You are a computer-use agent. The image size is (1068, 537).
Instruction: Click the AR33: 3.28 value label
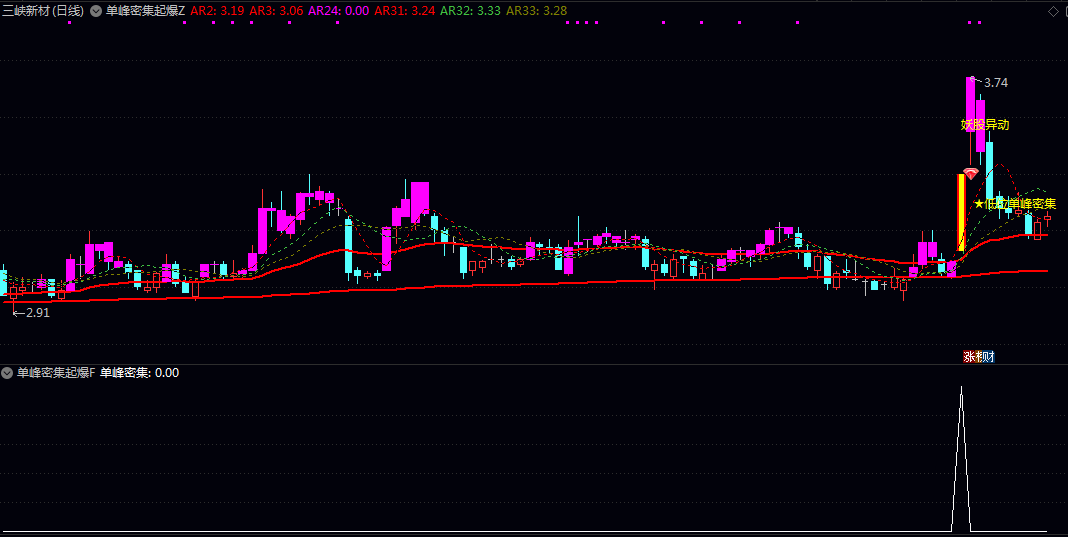pyautogui.click(x=537, y=11)
